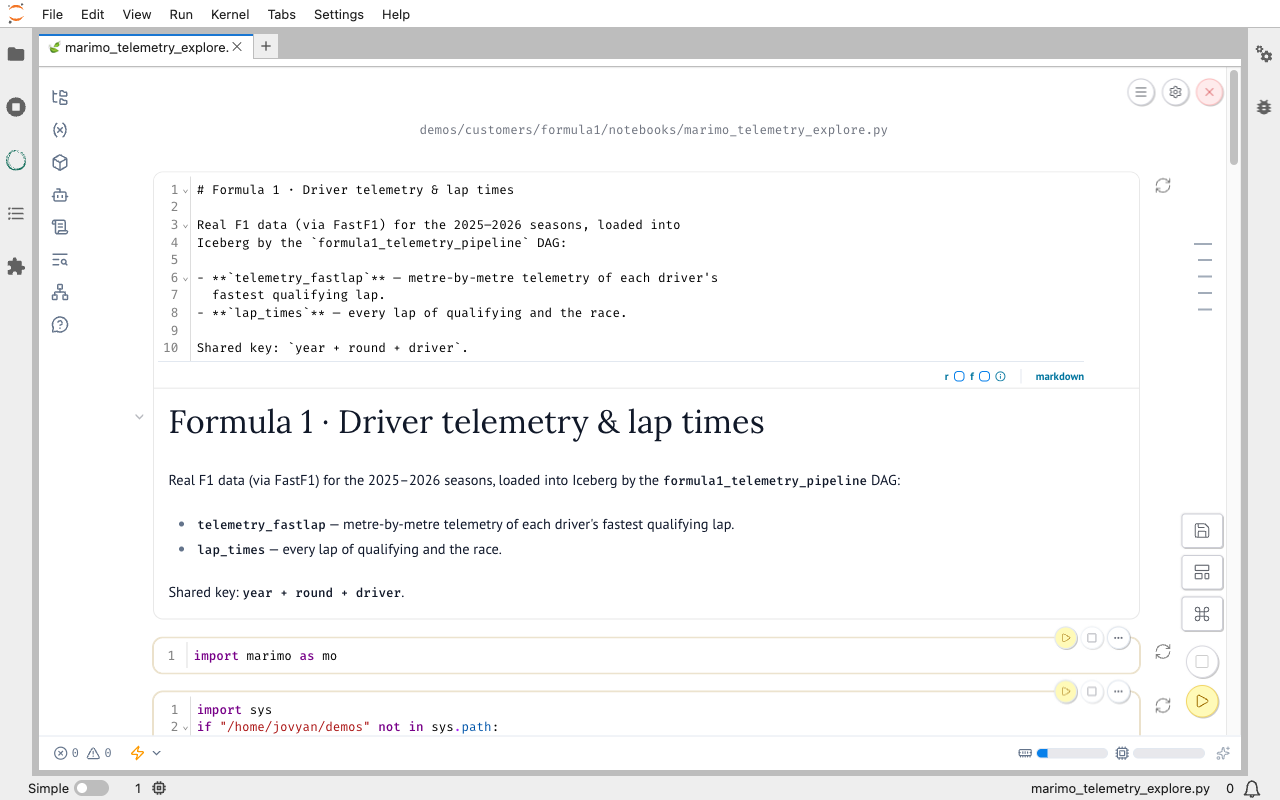Open the scratchpad scroll icon panel
Screen dimensions: 1280x800
coord(60,227)
